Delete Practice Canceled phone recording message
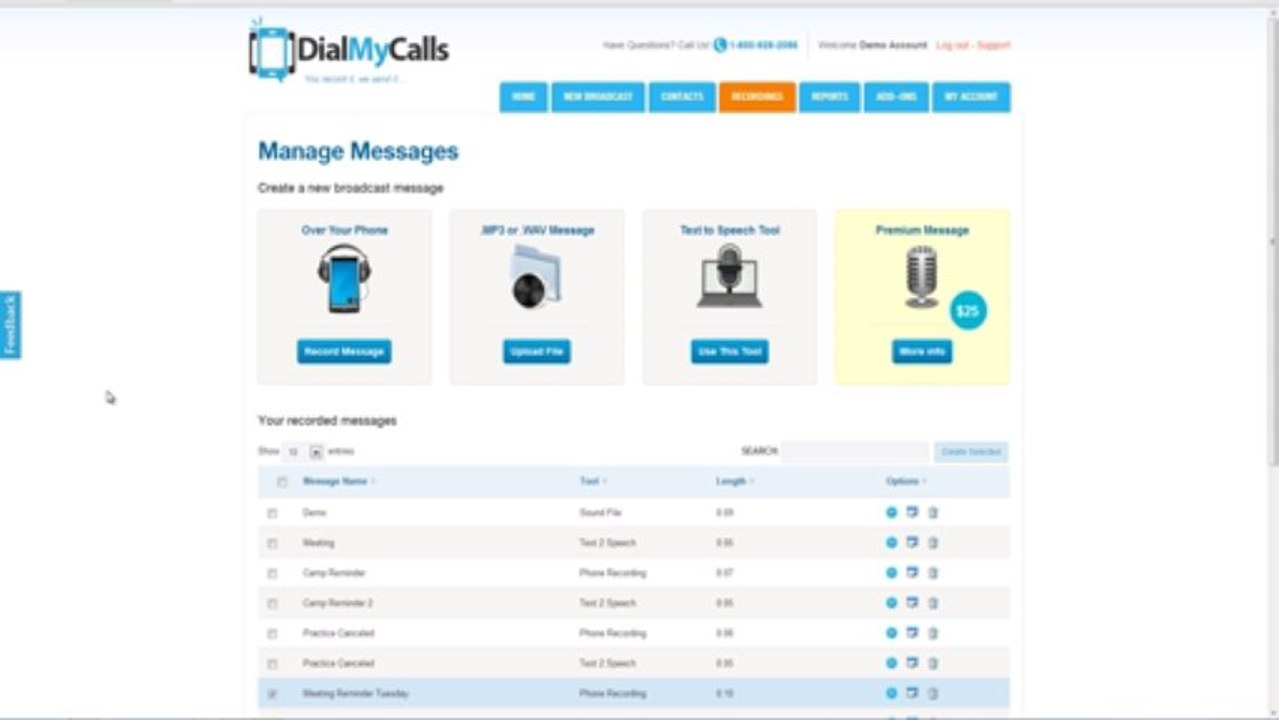The width and height of the screenshot is (1279, 720). pyautogui.click(x=933, y=633)
